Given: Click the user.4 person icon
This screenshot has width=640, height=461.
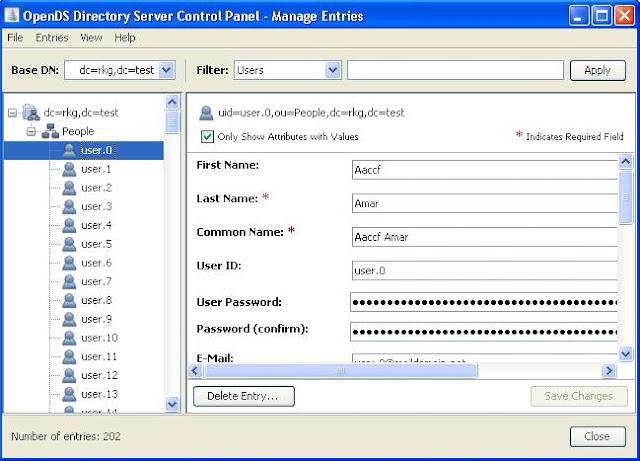Looking at the screenshot, I should 69,225.
